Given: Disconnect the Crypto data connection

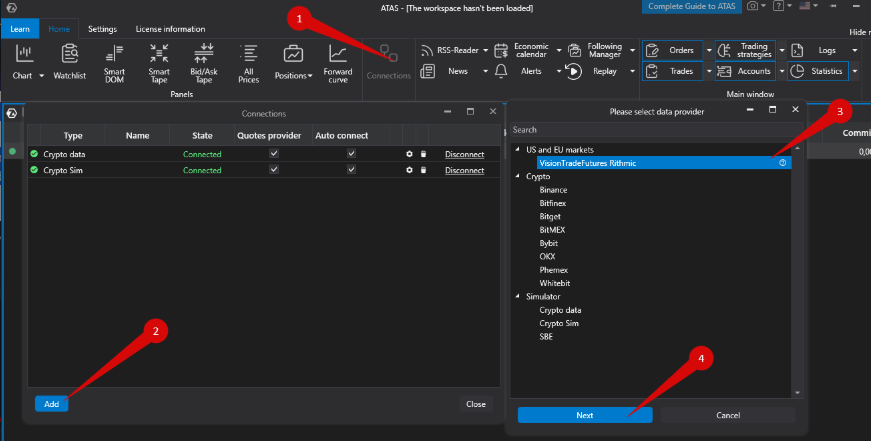Looking at the screenshot, I should pyautogui.click(x=464, y=154).
